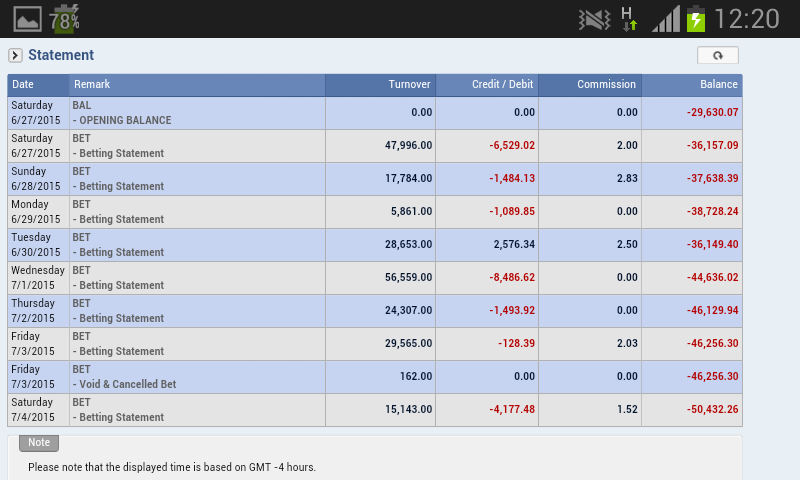
Task: Select the OPENING BALANCE row
Action: pyautogui.click(x=374, y=113)
